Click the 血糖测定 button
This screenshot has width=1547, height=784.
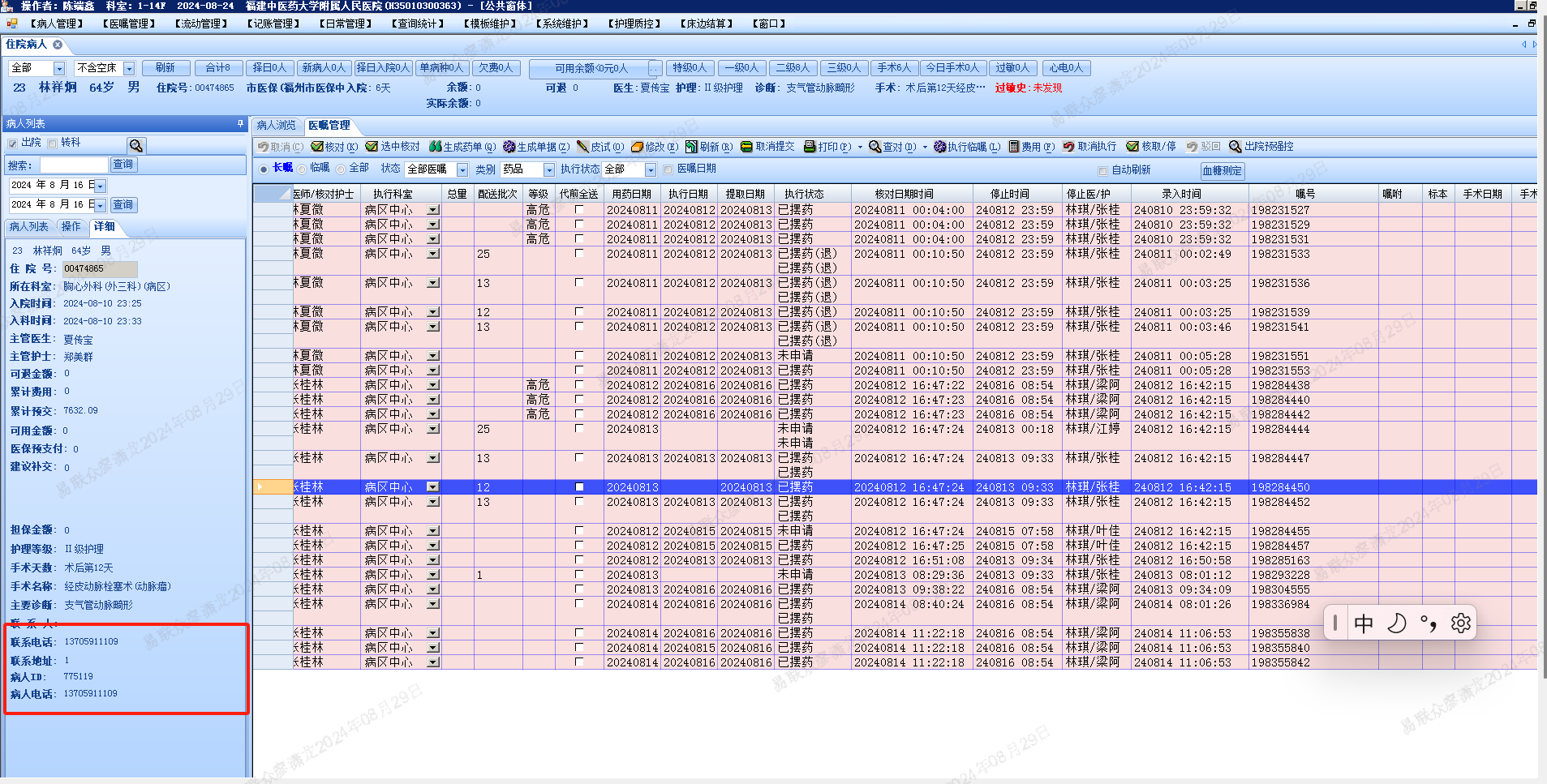click(x=1222, y=170)
